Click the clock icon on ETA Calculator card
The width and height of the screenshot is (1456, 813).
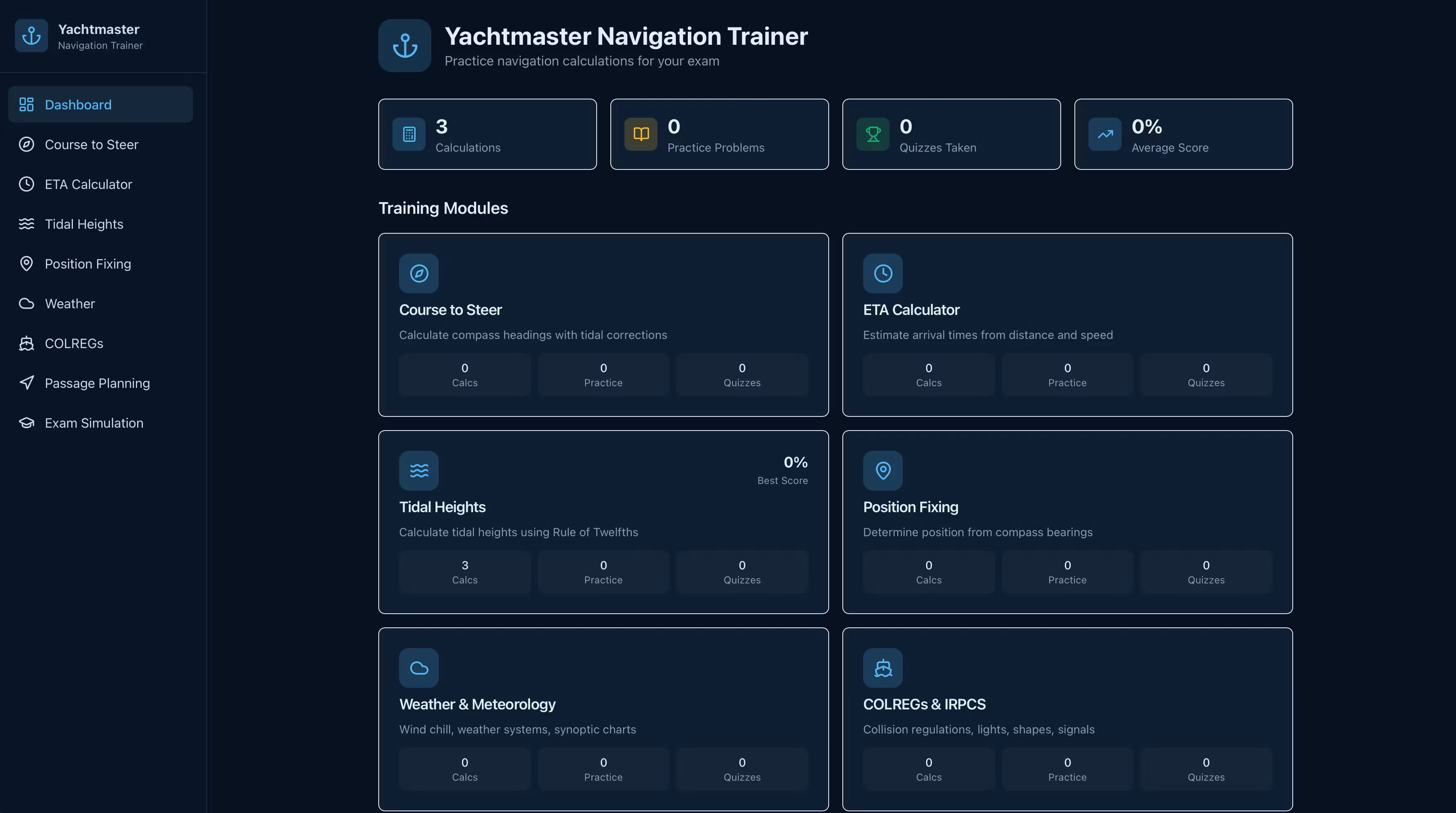coord(882,273)
